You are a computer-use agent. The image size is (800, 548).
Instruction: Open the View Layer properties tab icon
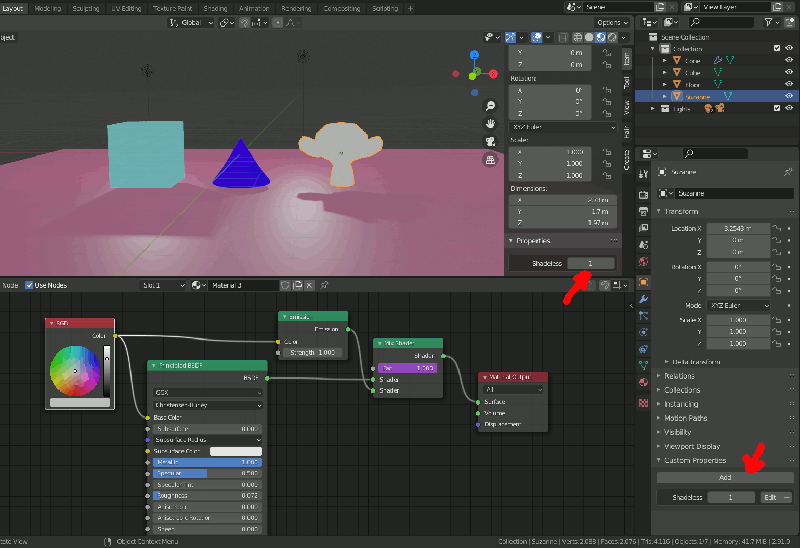(643, 228)
